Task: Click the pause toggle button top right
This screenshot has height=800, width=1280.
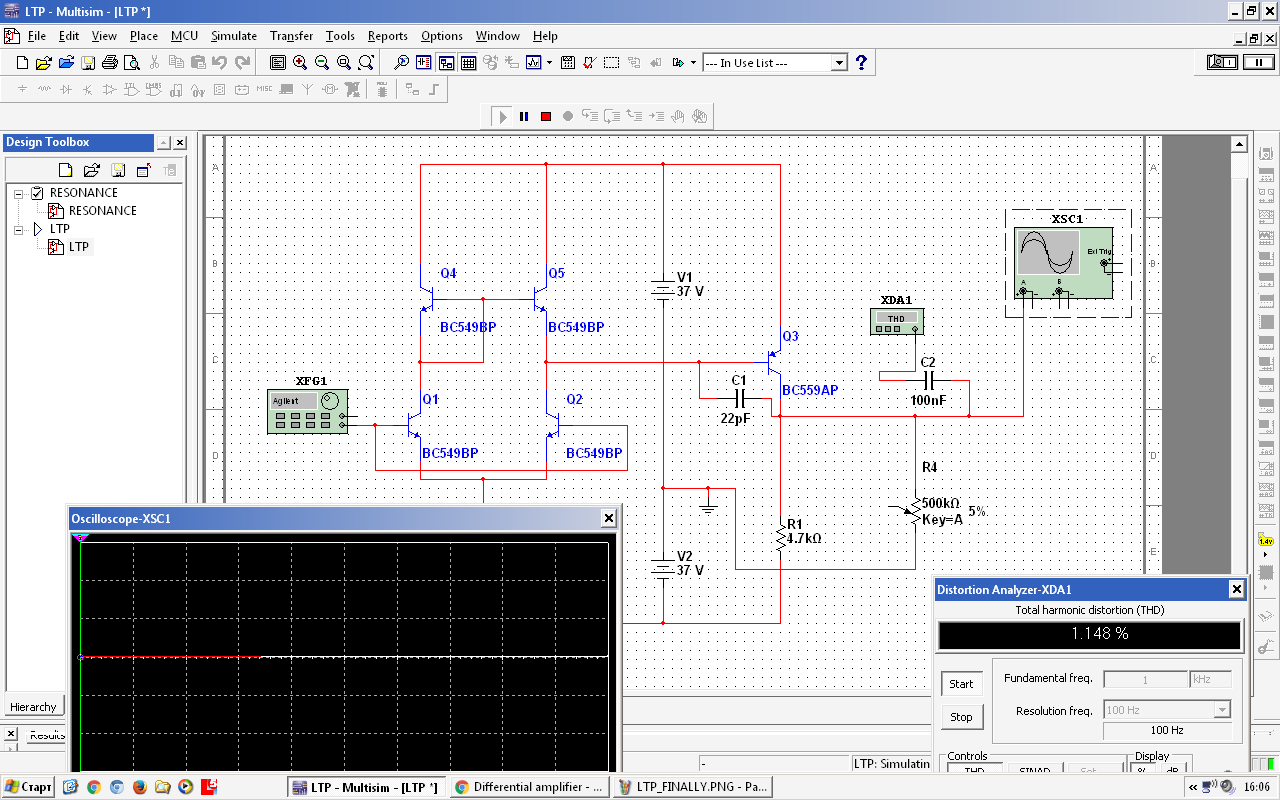Action: tap(1257, 62)
